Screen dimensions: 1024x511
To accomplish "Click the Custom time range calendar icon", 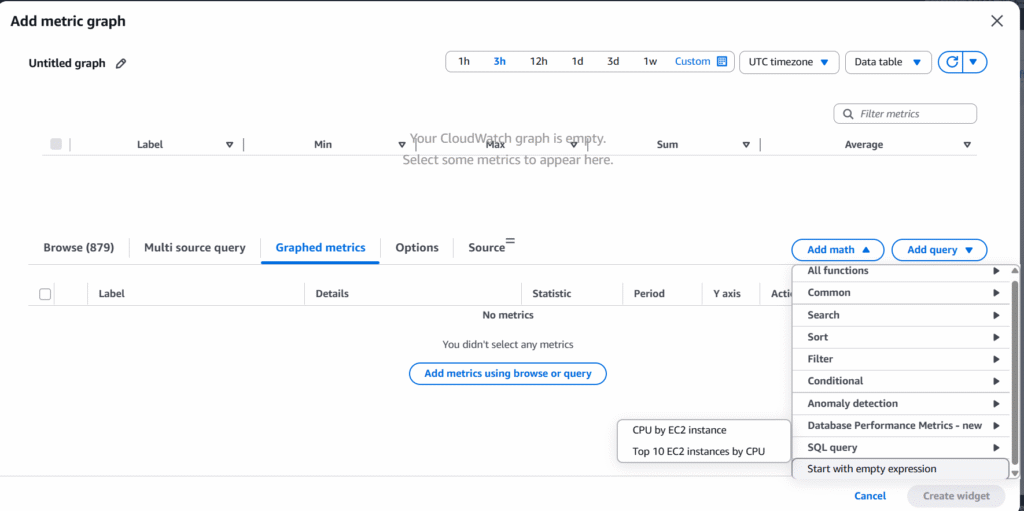I will [722, 62].
